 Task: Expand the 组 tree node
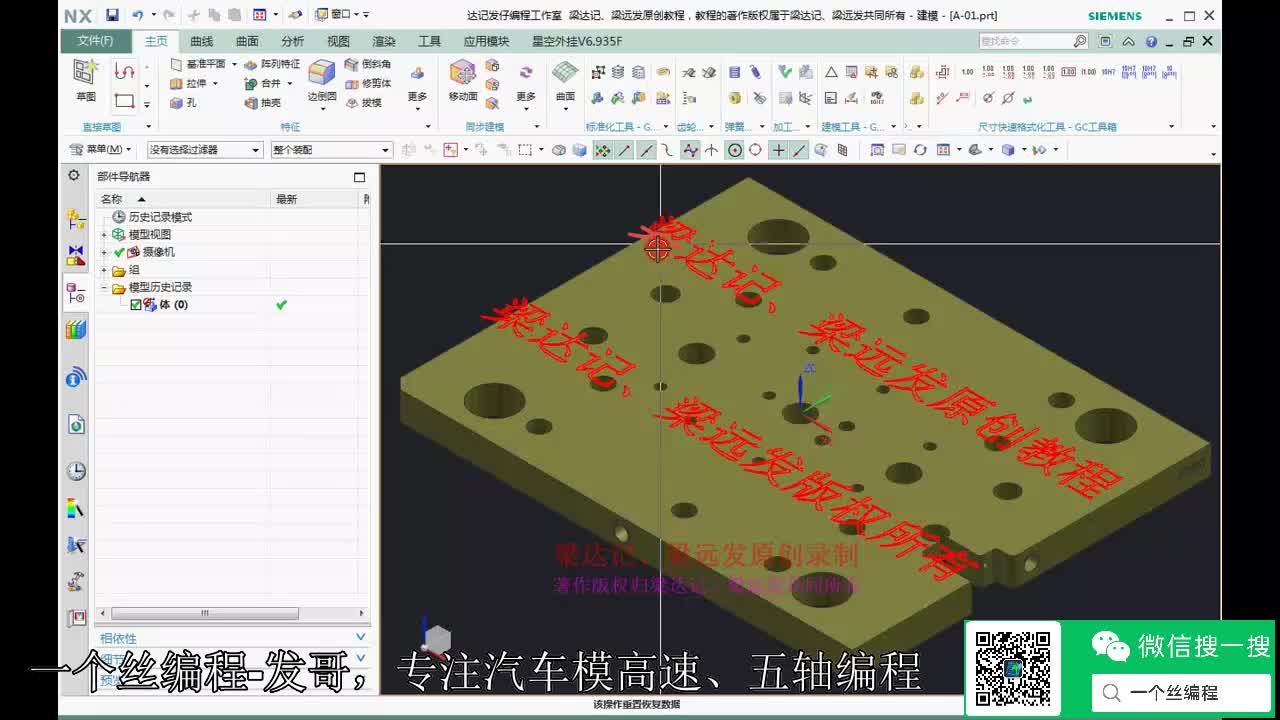(105, 270)
